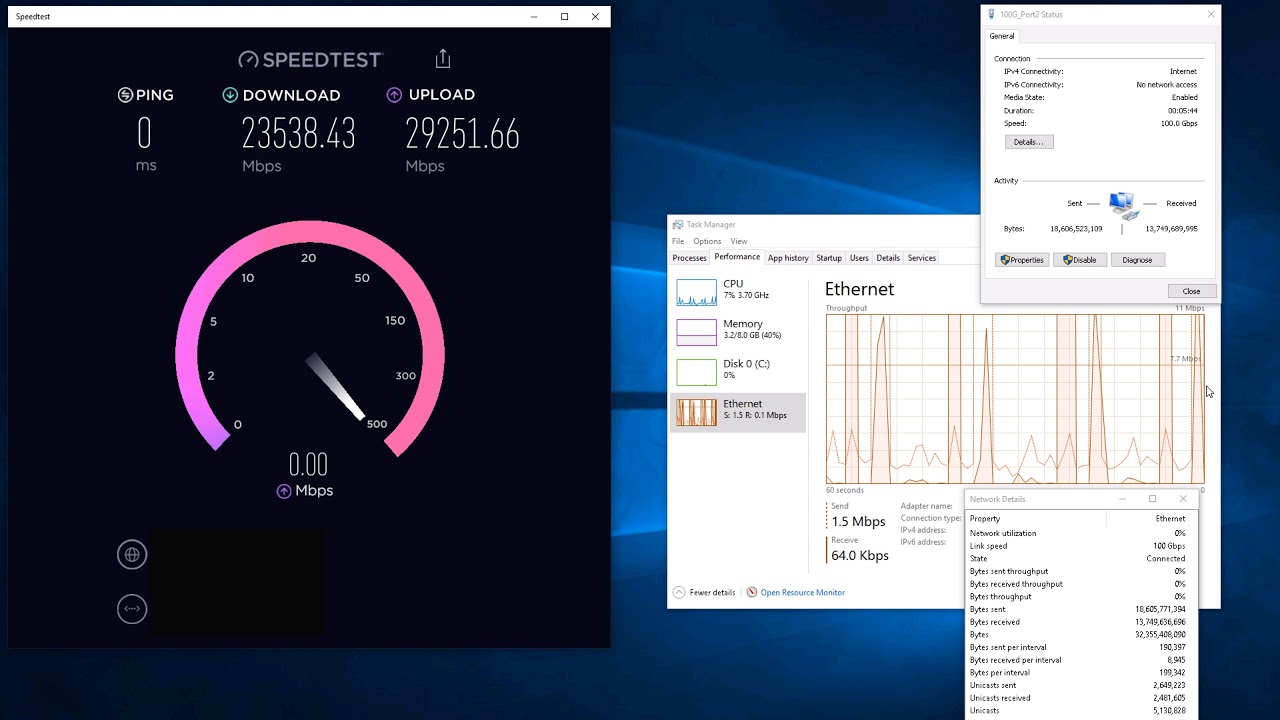Click the Properties button
Screen dimensions: 1280x720
point(1022,260)
